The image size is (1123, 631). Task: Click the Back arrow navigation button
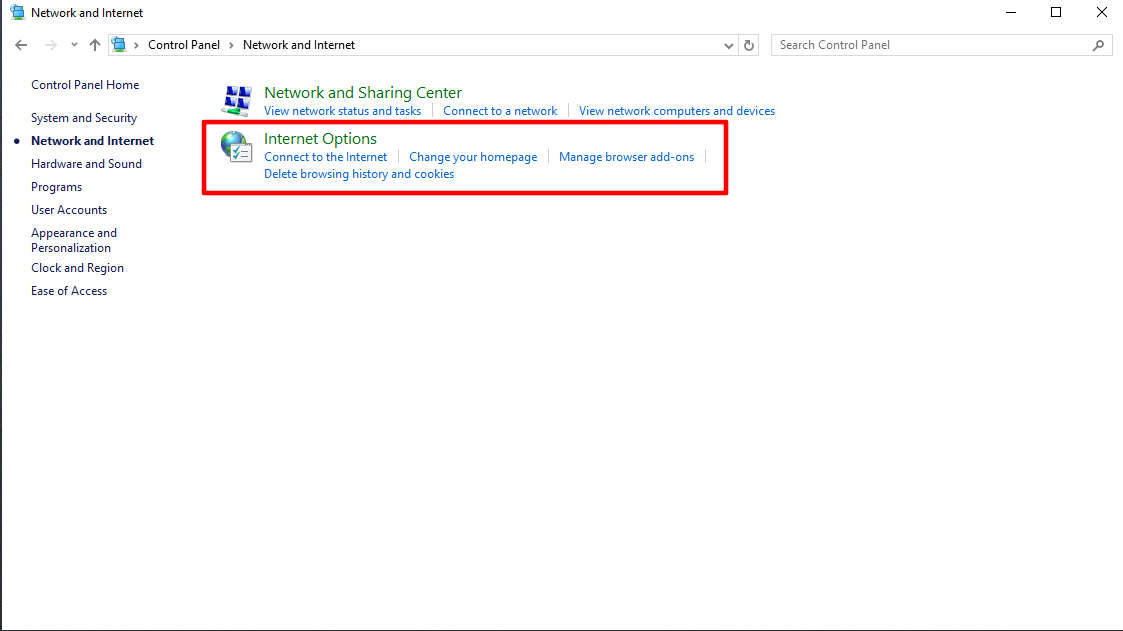click(22, 45)
